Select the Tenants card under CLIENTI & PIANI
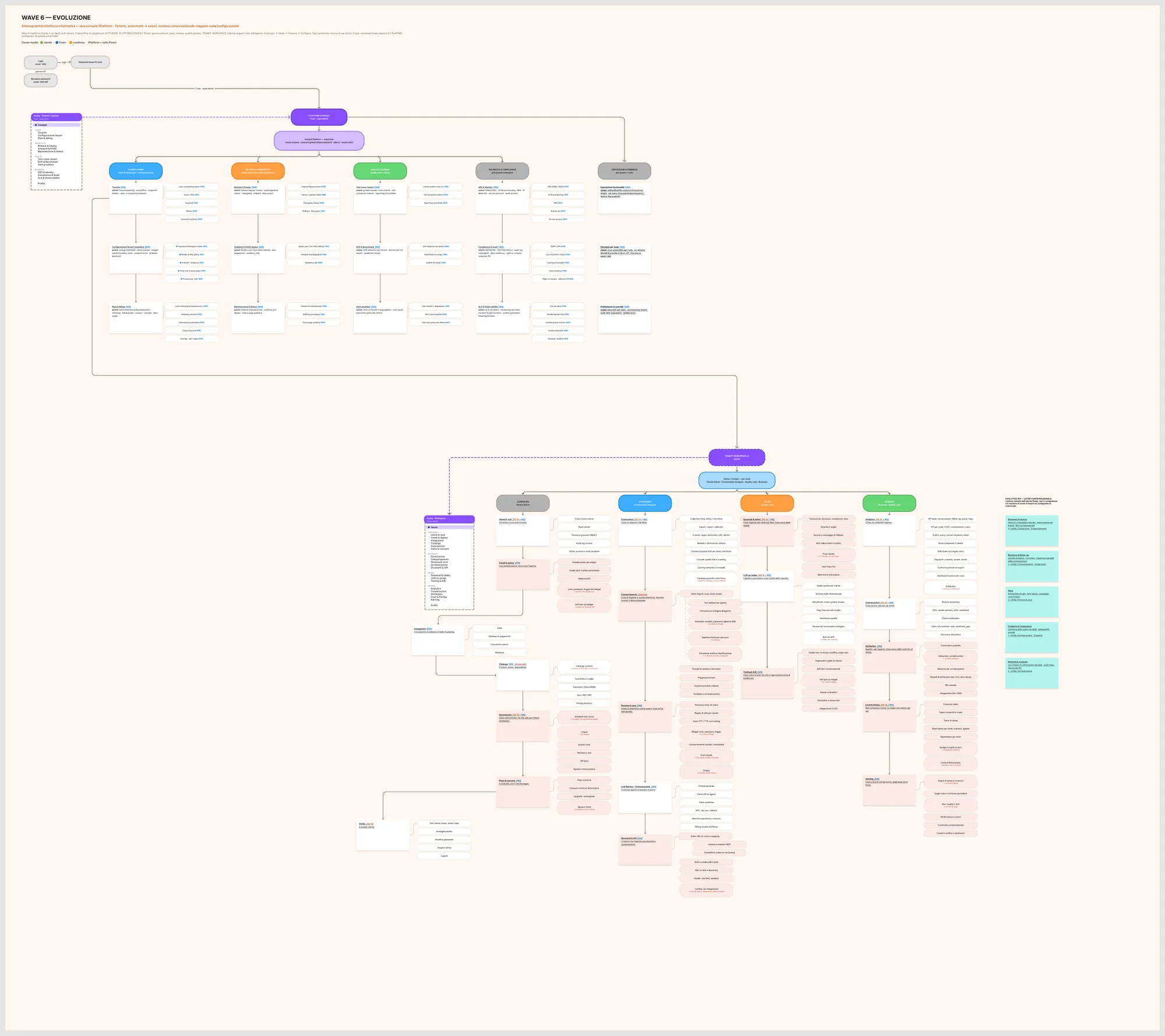This screenshot has height=1036, width=1165. (x=136, y=199)
